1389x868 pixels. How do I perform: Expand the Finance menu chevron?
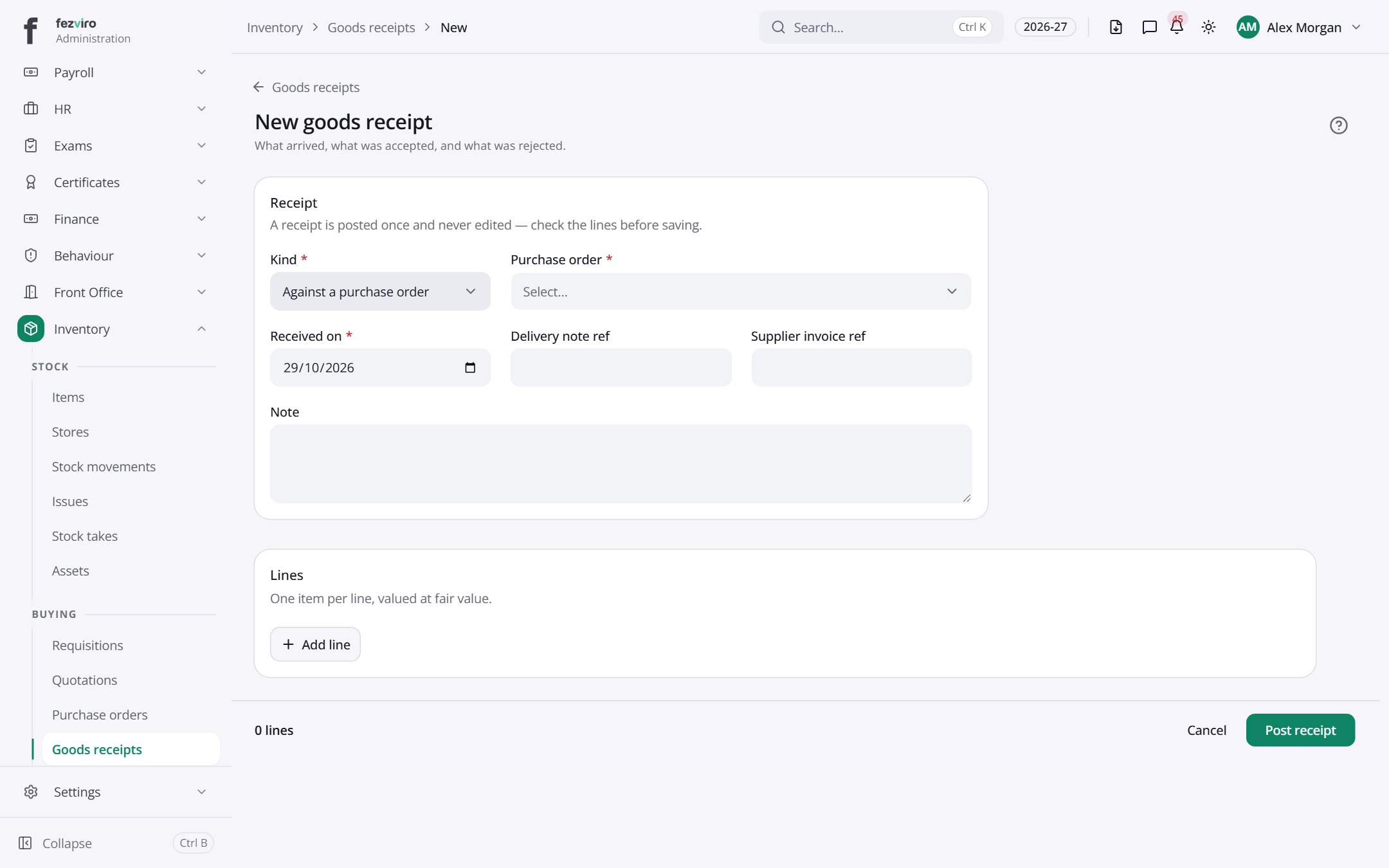click(x=201, y=219)
